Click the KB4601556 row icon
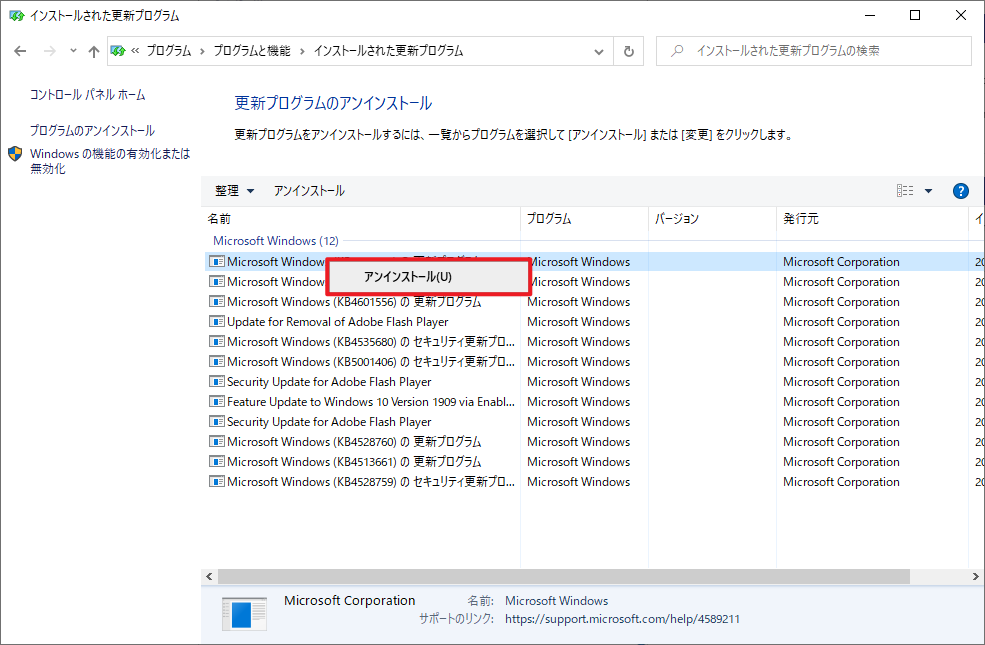Screen dimensions: 985x645 [x=217, y=301]
